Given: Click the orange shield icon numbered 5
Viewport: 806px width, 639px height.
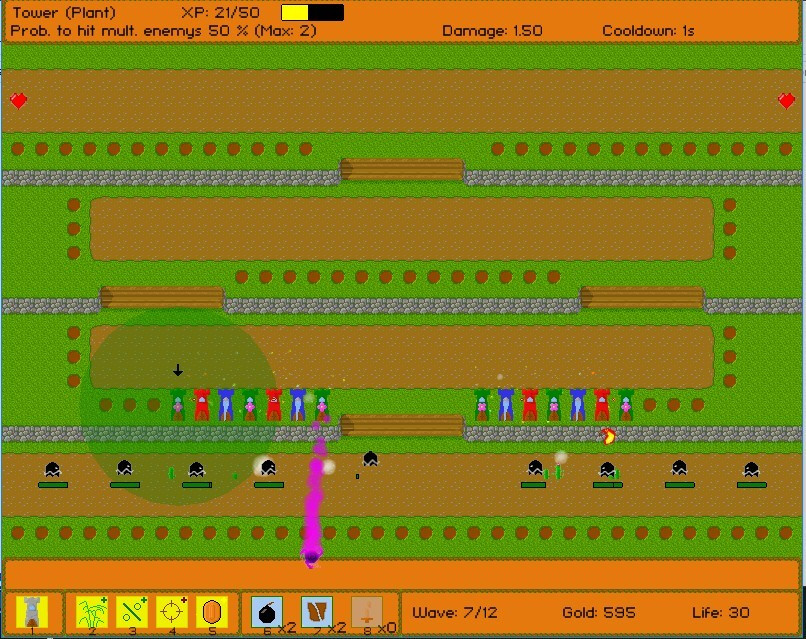Looking at the screenshot, I should pos(212,611).
